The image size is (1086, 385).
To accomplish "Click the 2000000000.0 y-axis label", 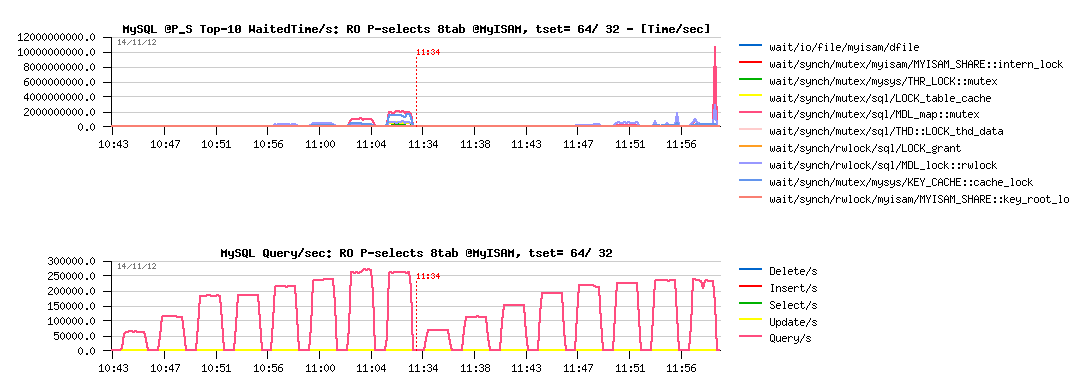I will [60, 112].
